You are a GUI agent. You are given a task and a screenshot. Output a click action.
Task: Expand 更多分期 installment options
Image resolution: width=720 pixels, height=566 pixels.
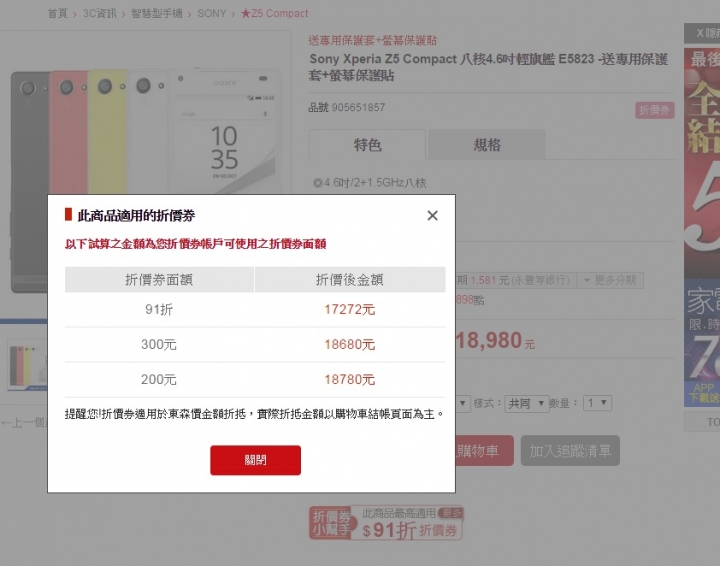click(610, 280)
